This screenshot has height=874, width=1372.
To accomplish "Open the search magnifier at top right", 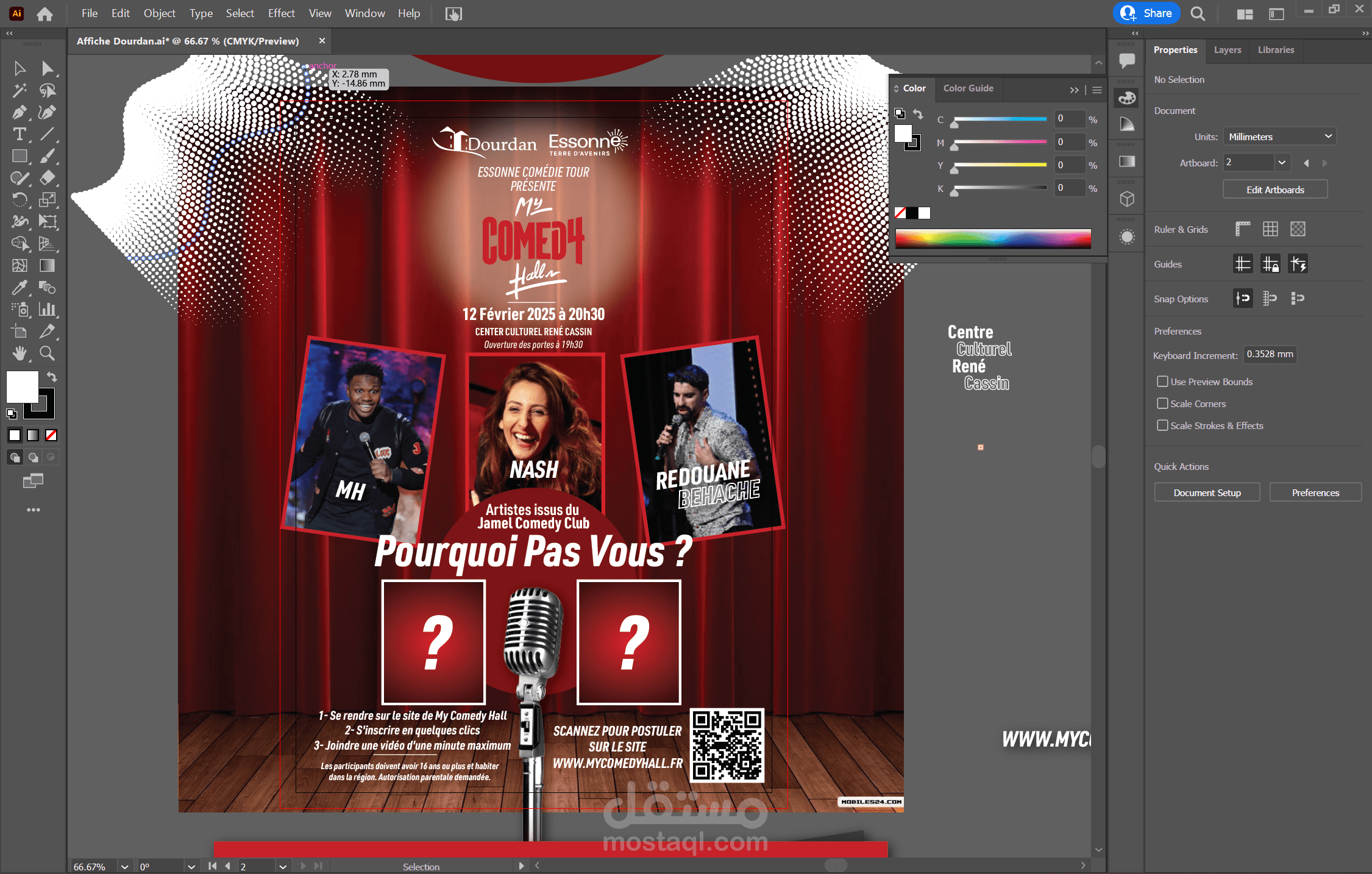I will point(1198,13).
